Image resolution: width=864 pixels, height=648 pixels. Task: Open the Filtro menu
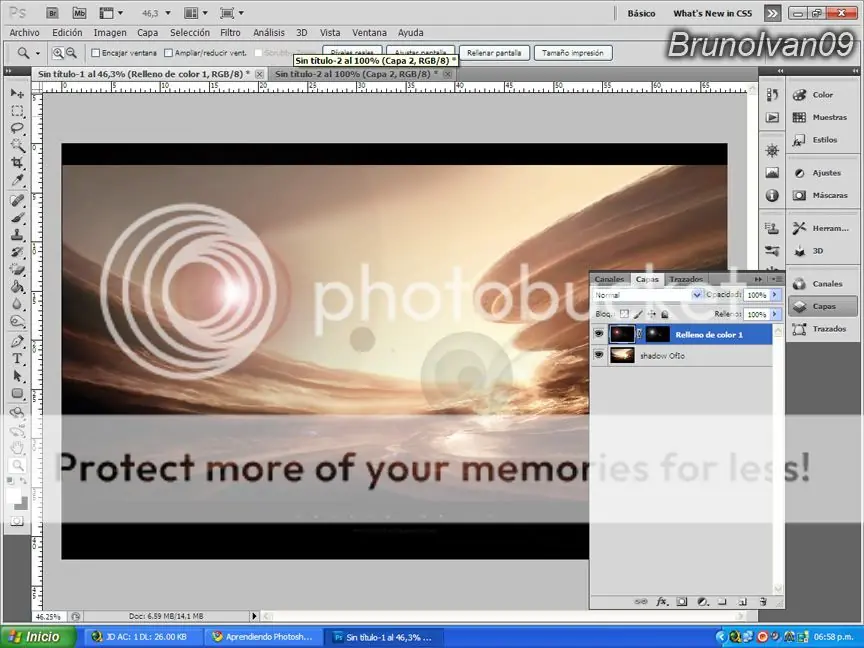(230, 33)
